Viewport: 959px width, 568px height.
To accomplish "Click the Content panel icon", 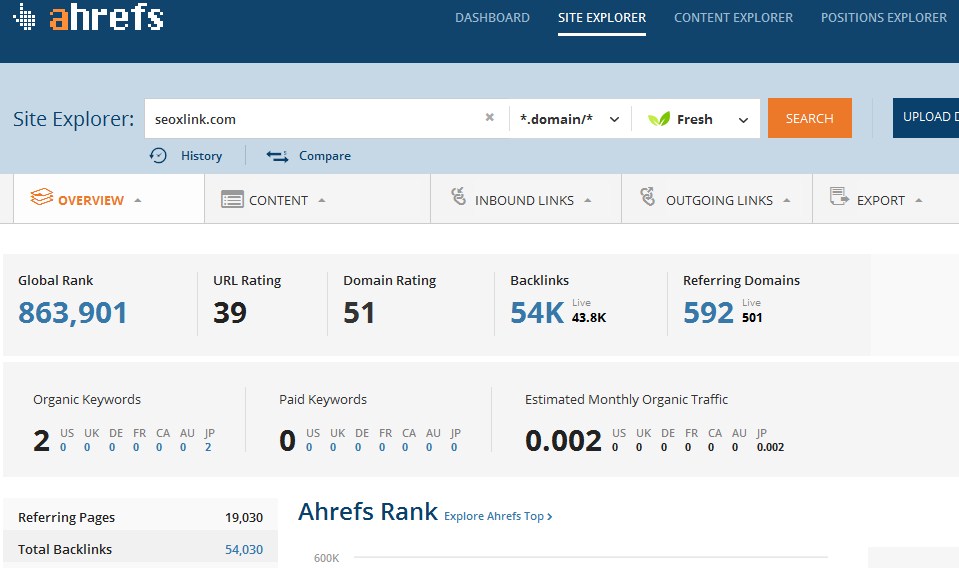I will click(x=232, y=200).
